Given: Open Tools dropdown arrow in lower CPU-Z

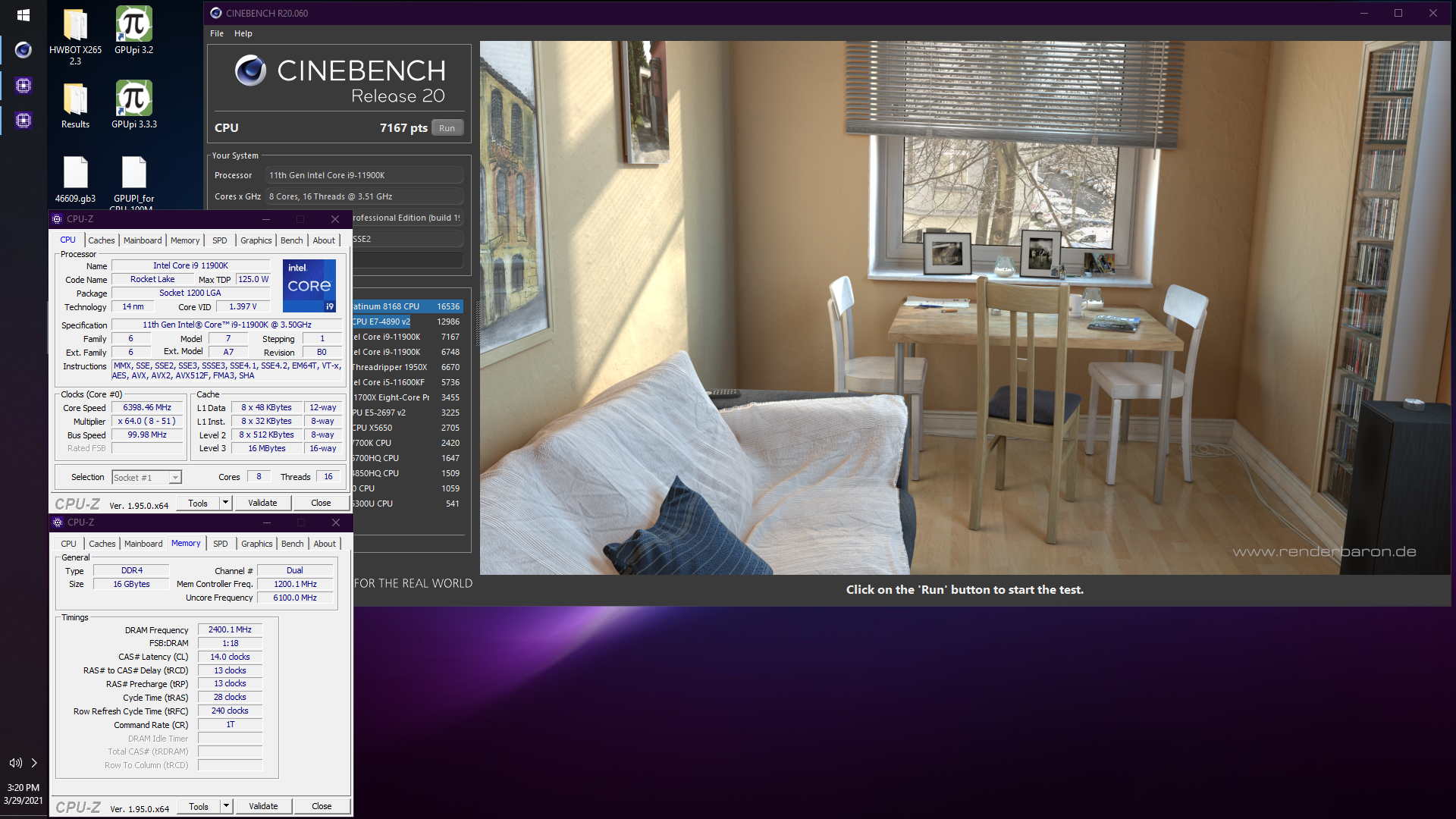Looking at the screenshot, I should coord(226,806).
